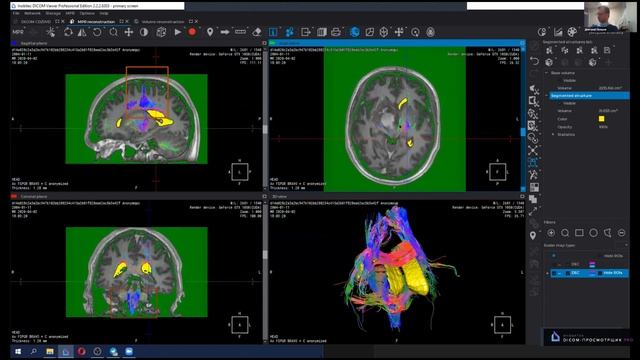This screenshot has width=640, height=360.
Task: Open the File menu
Action: tap(16, 13)
